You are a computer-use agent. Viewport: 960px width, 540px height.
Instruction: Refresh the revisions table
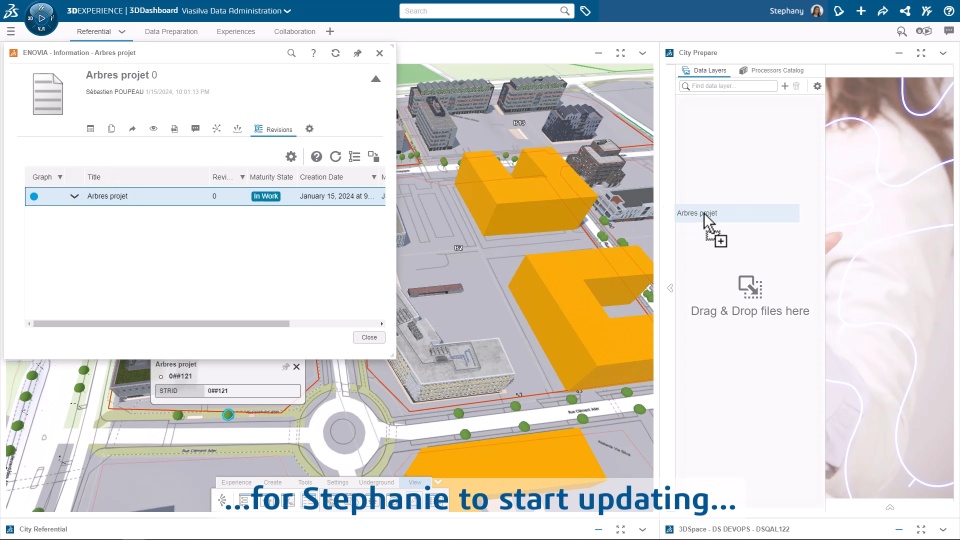coord(336,157)
